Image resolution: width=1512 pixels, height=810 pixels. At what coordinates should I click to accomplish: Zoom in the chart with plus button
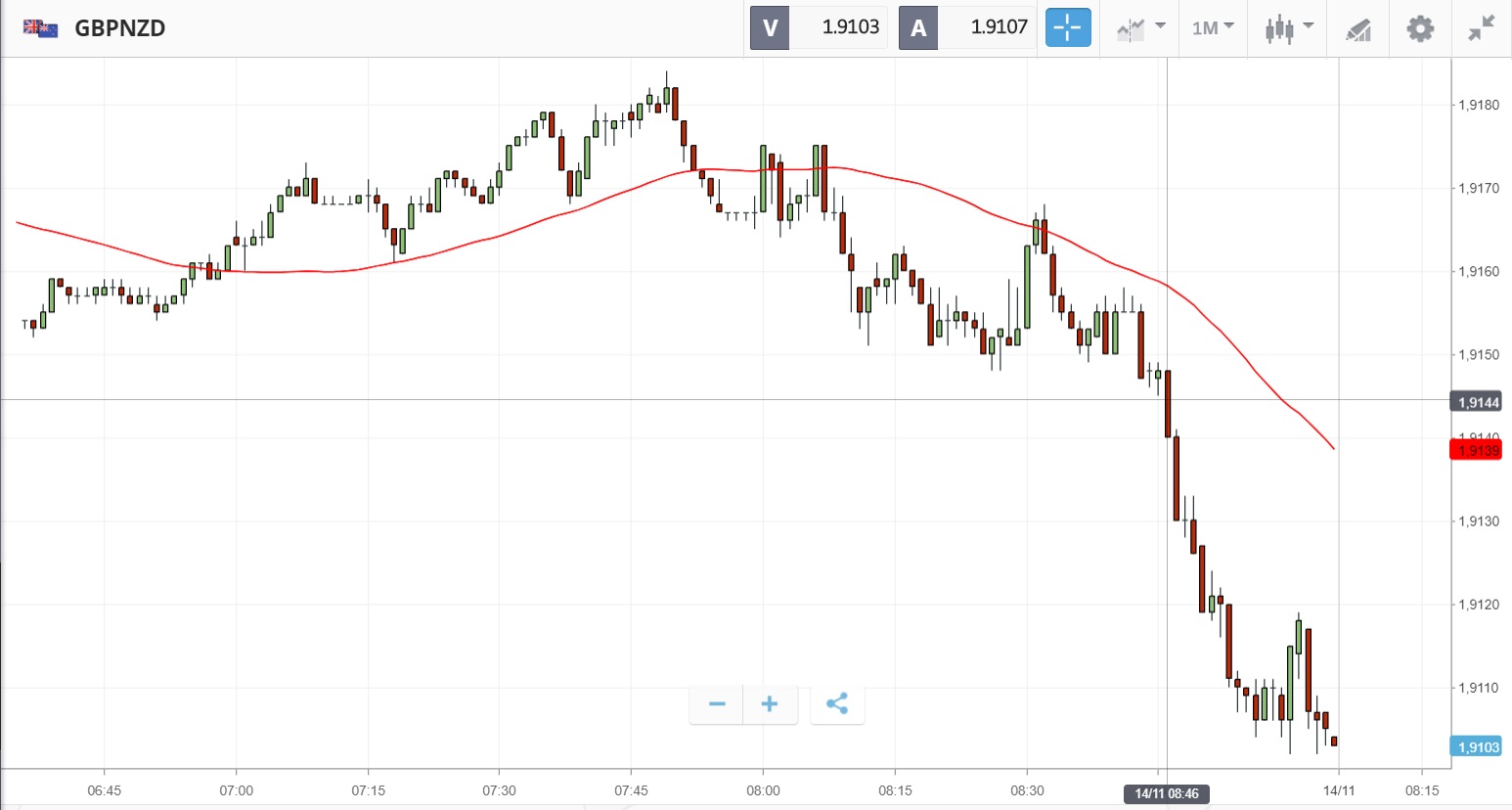(770, 704)
